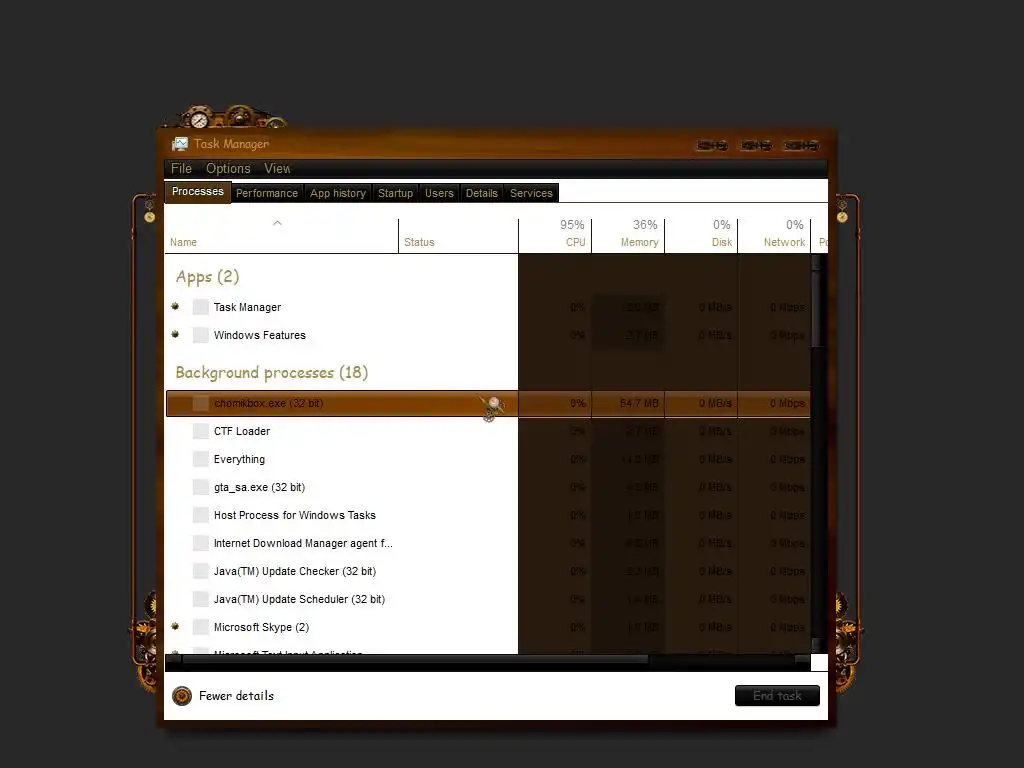The image size is (1024, 768).
Task: Select Host Process for Windows Tasks
Action: pyautogui.click(x=488, y=515)
